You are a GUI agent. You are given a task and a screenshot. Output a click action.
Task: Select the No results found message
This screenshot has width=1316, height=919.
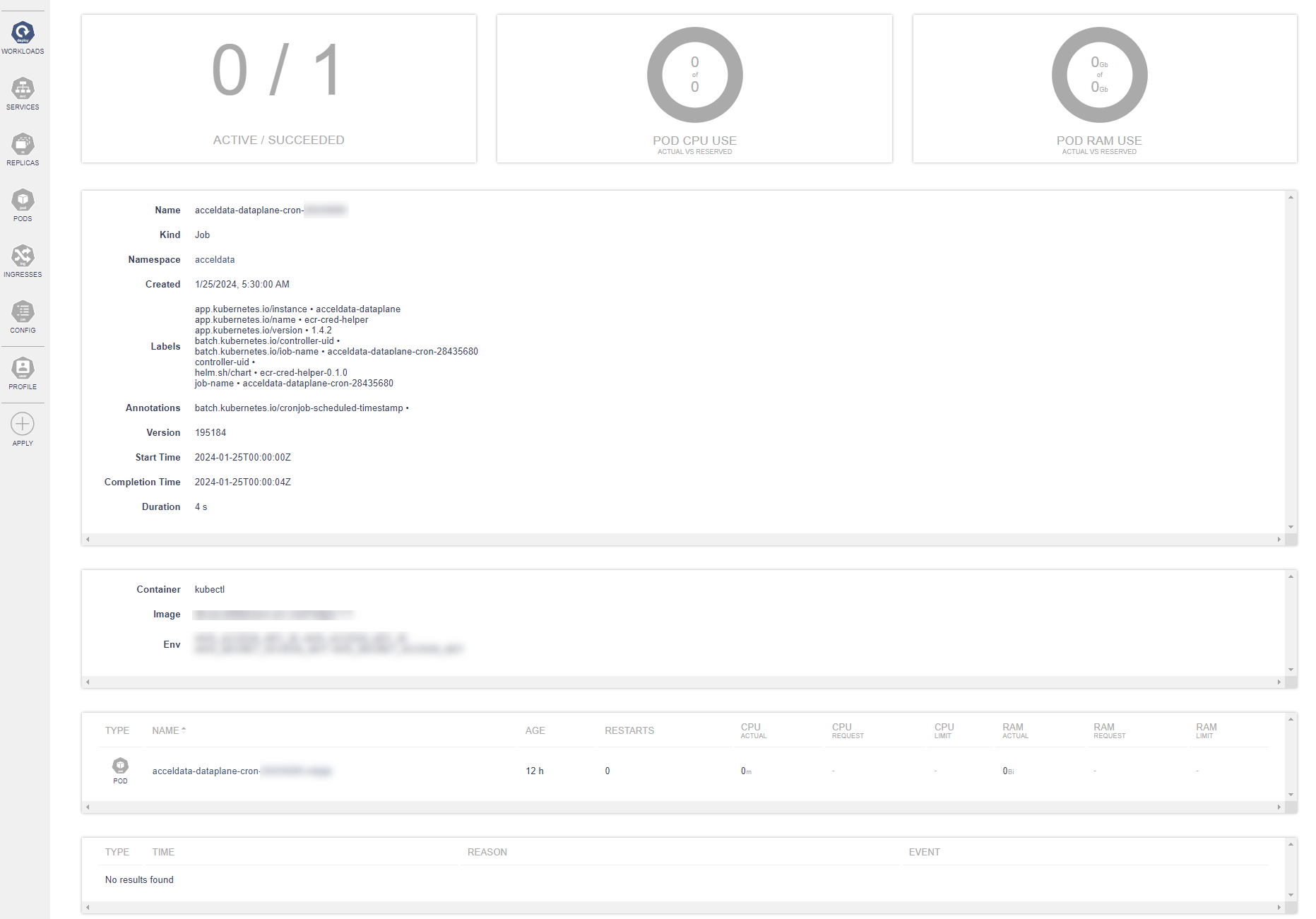[x=139, y=880]
